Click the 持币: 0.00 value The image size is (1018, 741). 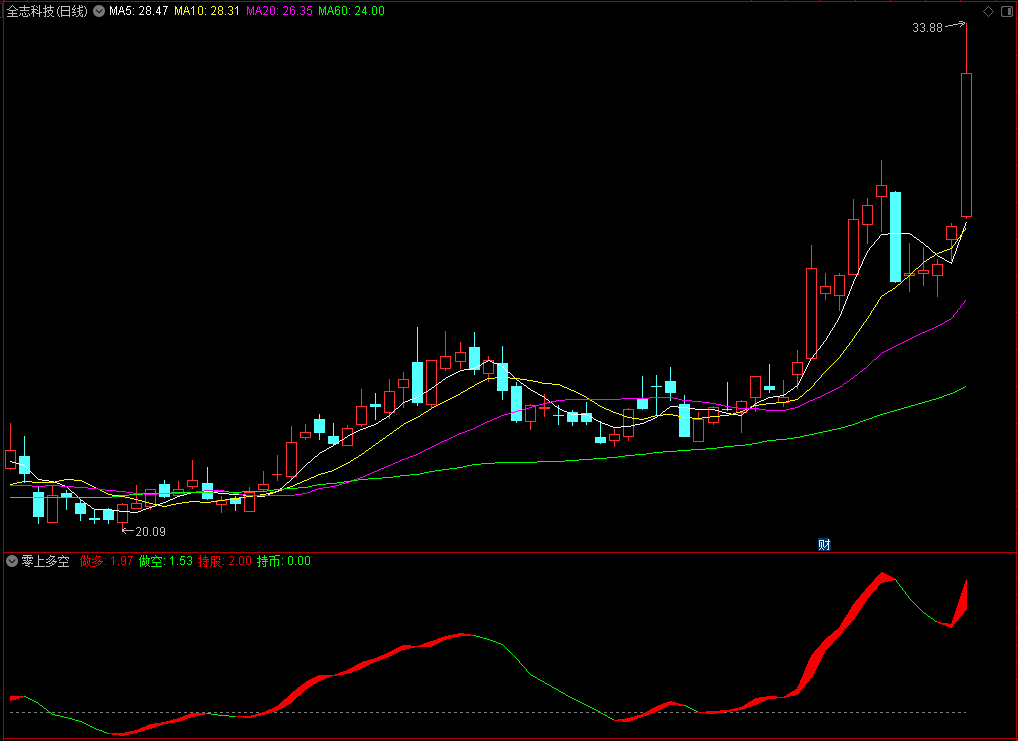click(x=284, y=561)
